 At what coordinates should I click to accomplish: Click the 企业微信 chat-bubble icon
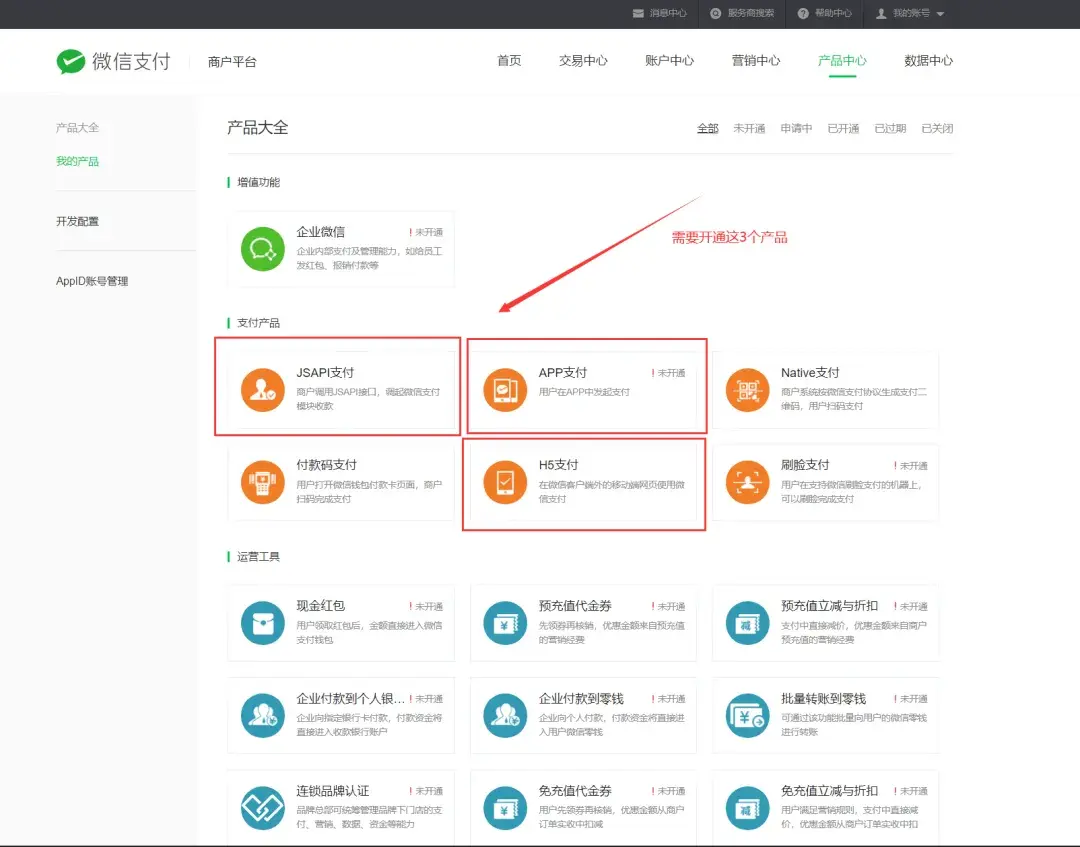262,250
